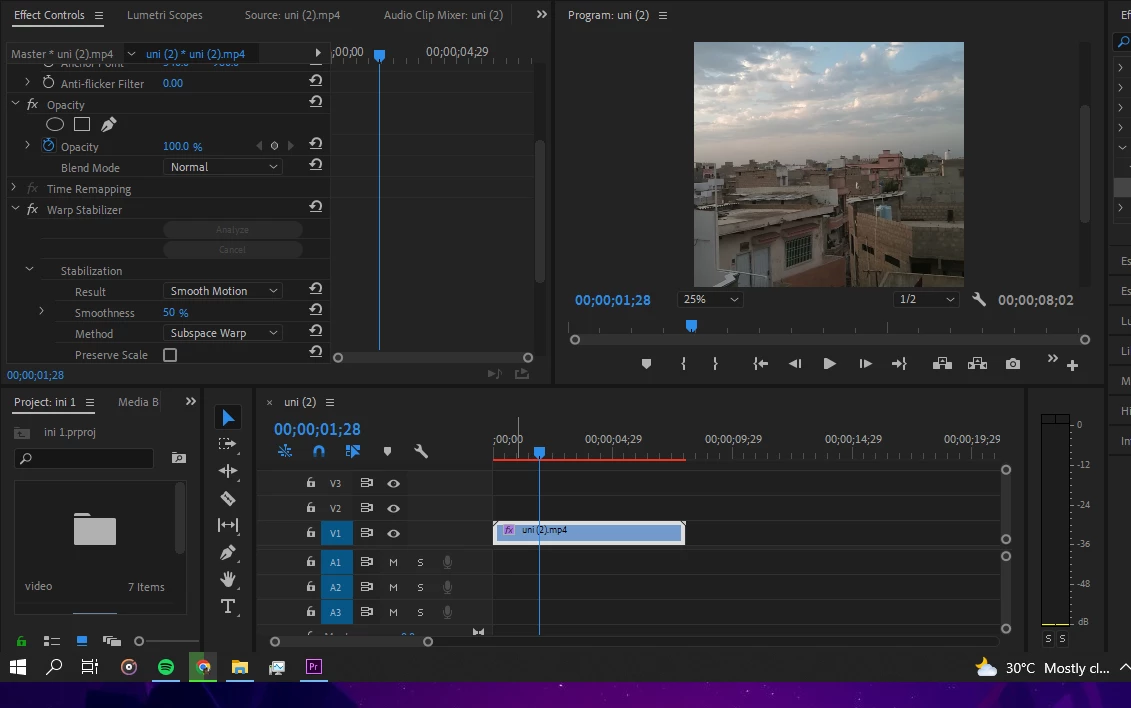Go to In point
The height and width of the screenshot is (708, 1131).
(760, 364)
